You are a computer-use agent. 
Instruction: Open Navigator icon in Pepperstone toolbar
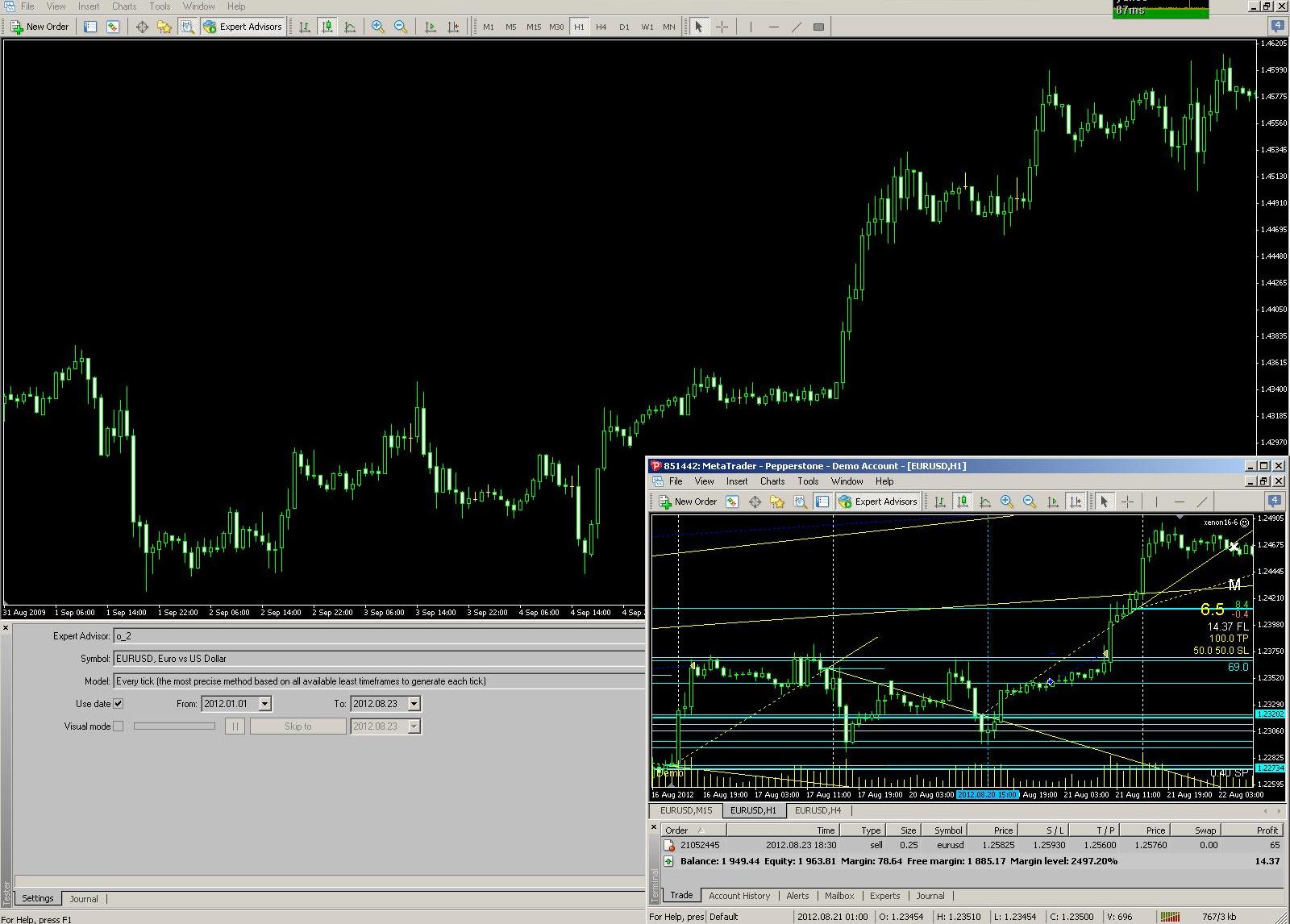coord(755,502)
